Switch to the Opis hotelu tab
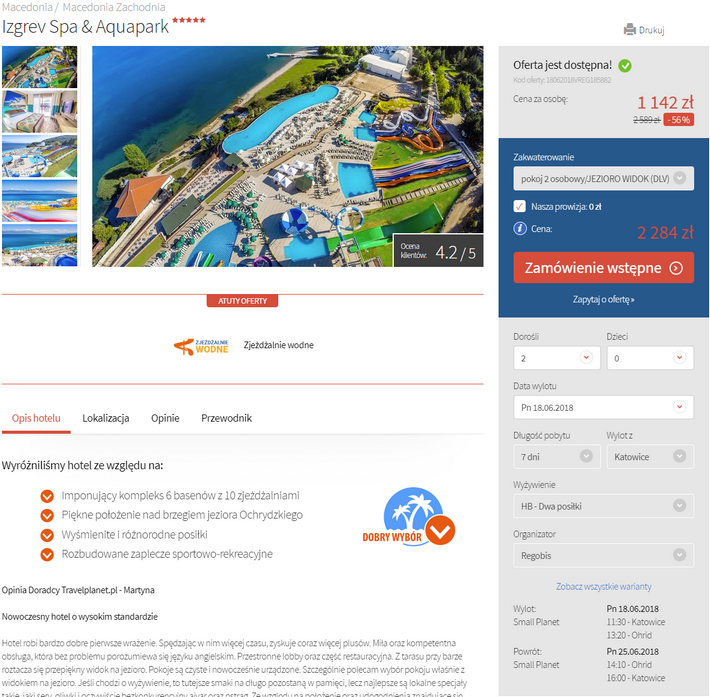Screen dimensions: 710x697 (x=36, y=418)
